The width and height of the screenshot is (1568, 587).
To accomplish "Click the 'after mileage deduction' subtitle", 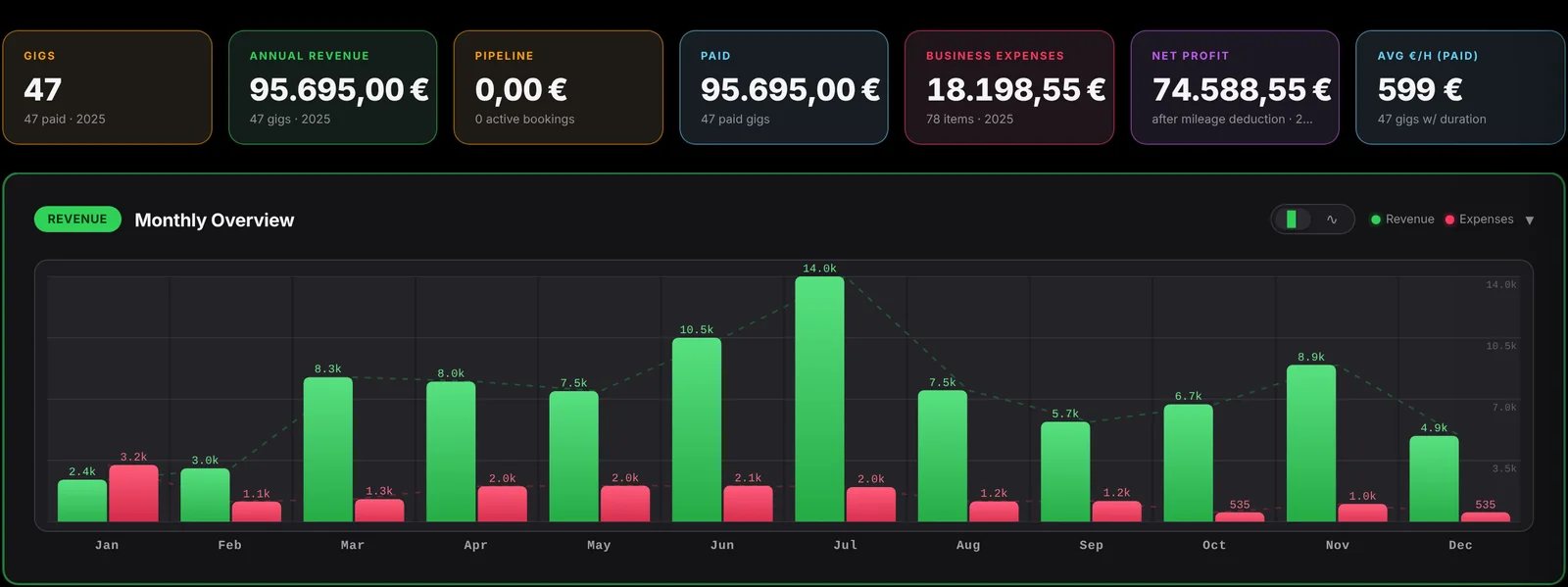I will pyautogui.click(x=1232, y=120).
